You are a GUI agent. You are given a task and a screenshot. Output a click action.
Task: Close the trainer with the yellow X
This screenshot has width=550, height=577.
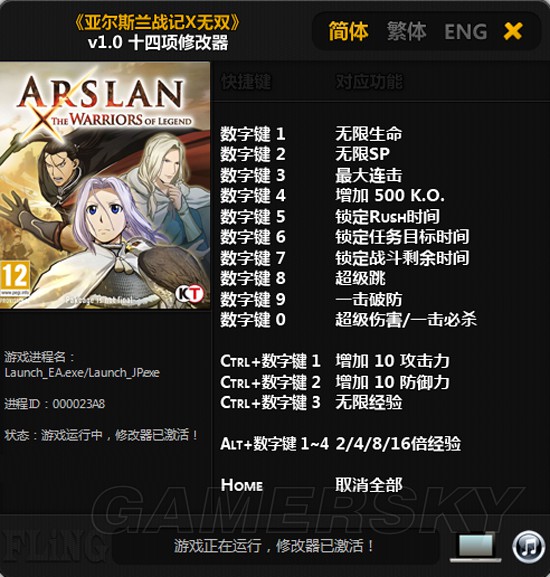pyautogui.click(x=513, y=31)
